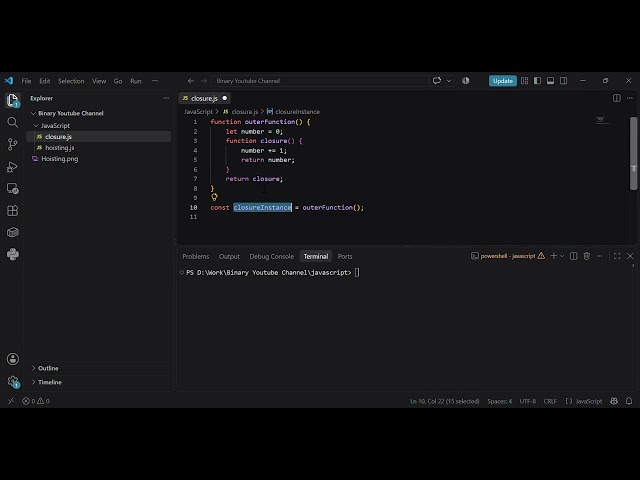Open the Run menu
Image resolution: width=640 pixels, height=480 pixels.
pyautogui.click(x=136, y=81)
